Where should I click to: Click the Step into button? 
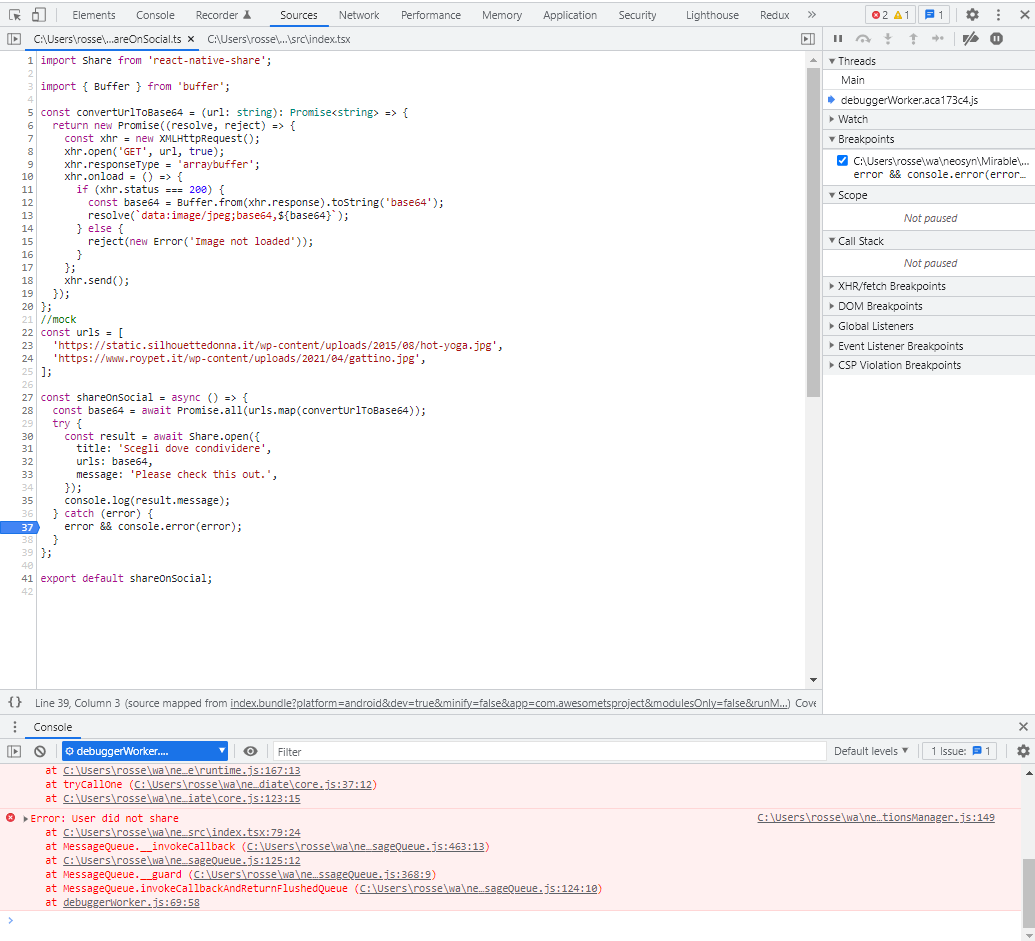[888, 39]
